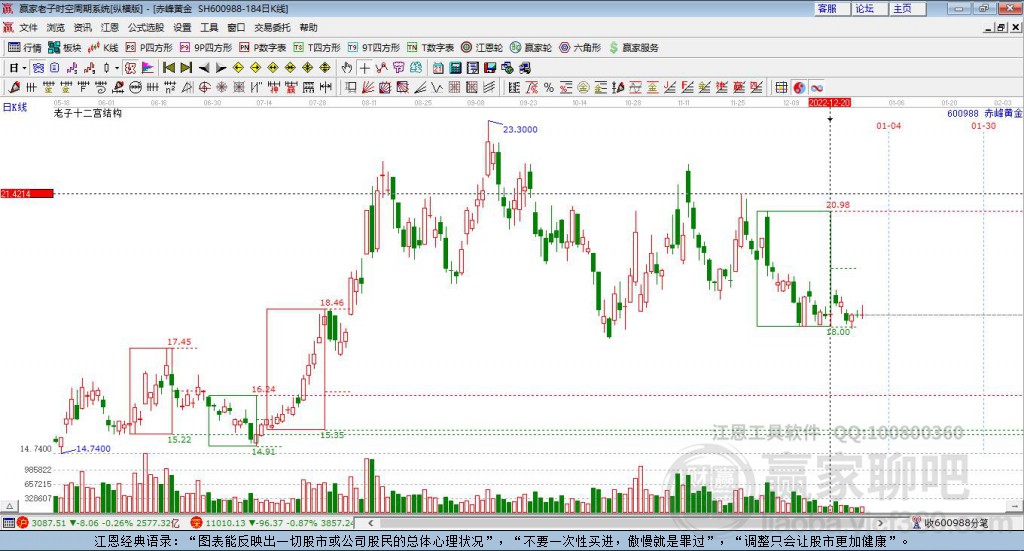Open the 江恩 menu
The width and height of the screenshot is (1024, 551).
[x=109, y=27]
